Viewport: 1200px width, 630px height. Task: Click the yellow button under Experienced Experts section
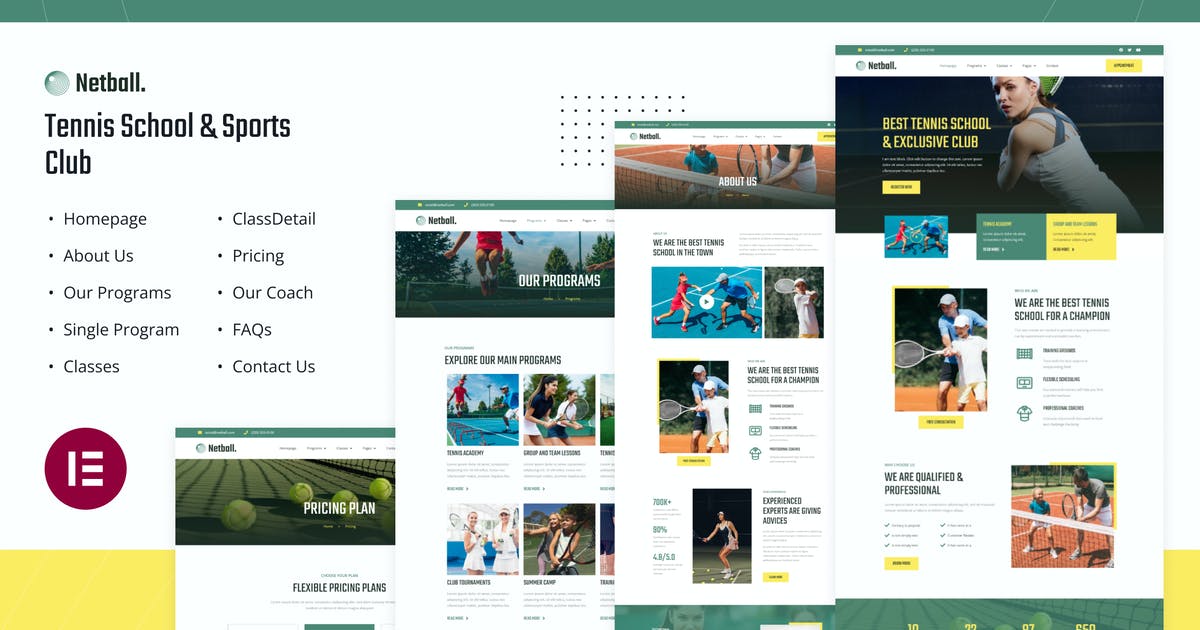coord(775,577)
